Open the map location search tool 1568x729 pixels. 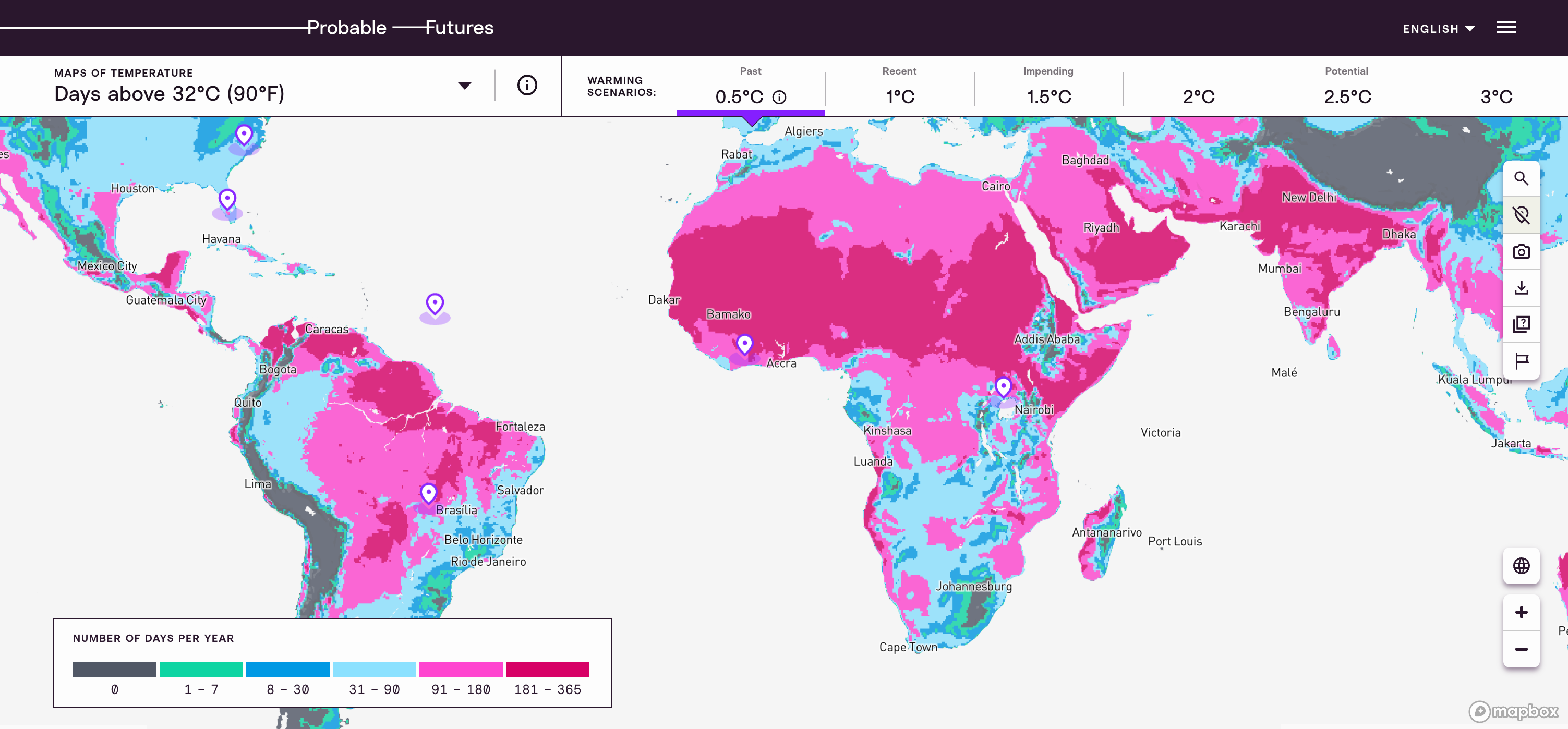(1521, 178)
